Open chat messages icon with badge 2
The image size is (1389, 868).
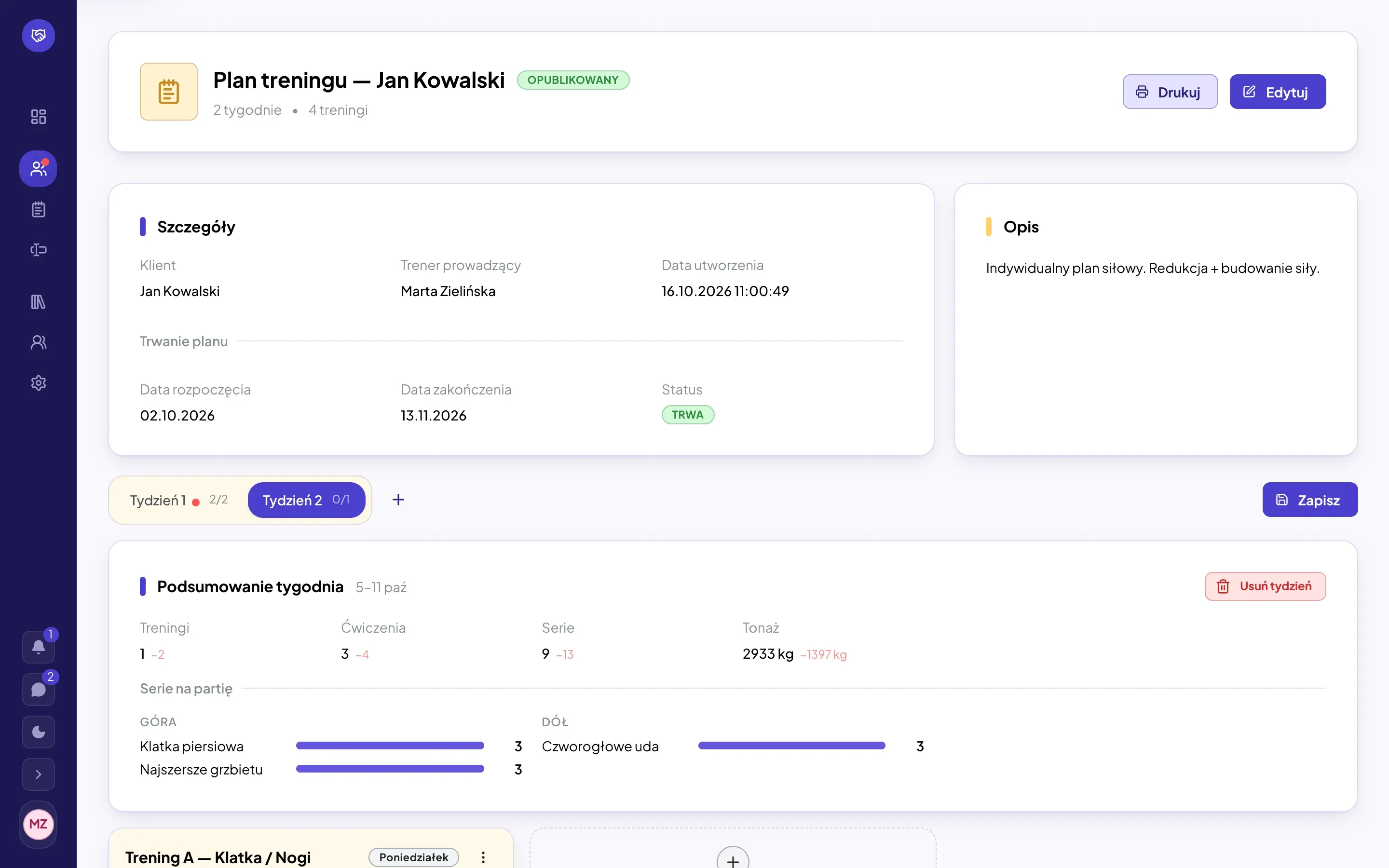point(39,690)
